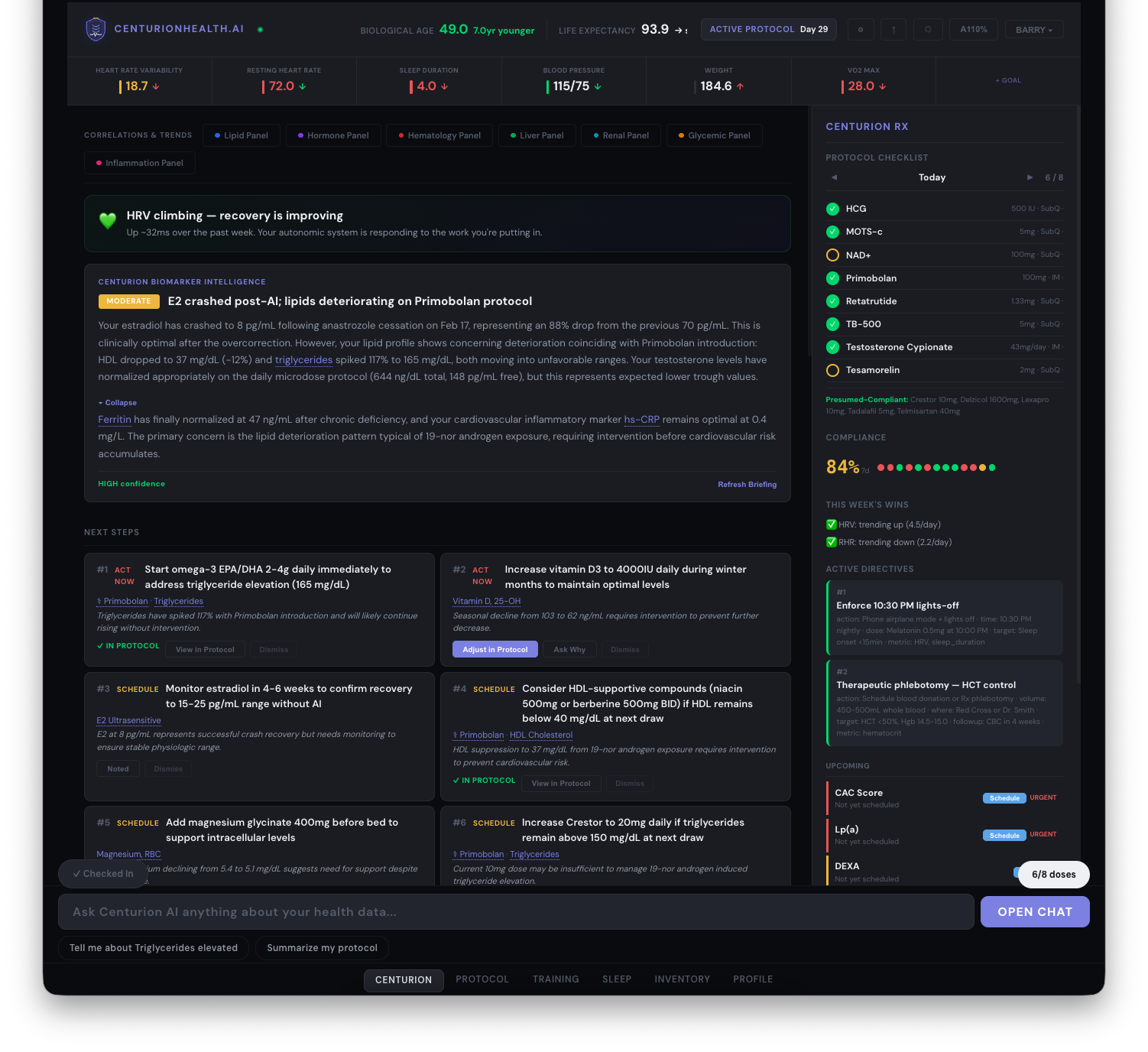Image resolution: width=1148 pixels, height=1052 pixels.
Task: Expand the Lipid Panel trends chip
Action: 241,135
